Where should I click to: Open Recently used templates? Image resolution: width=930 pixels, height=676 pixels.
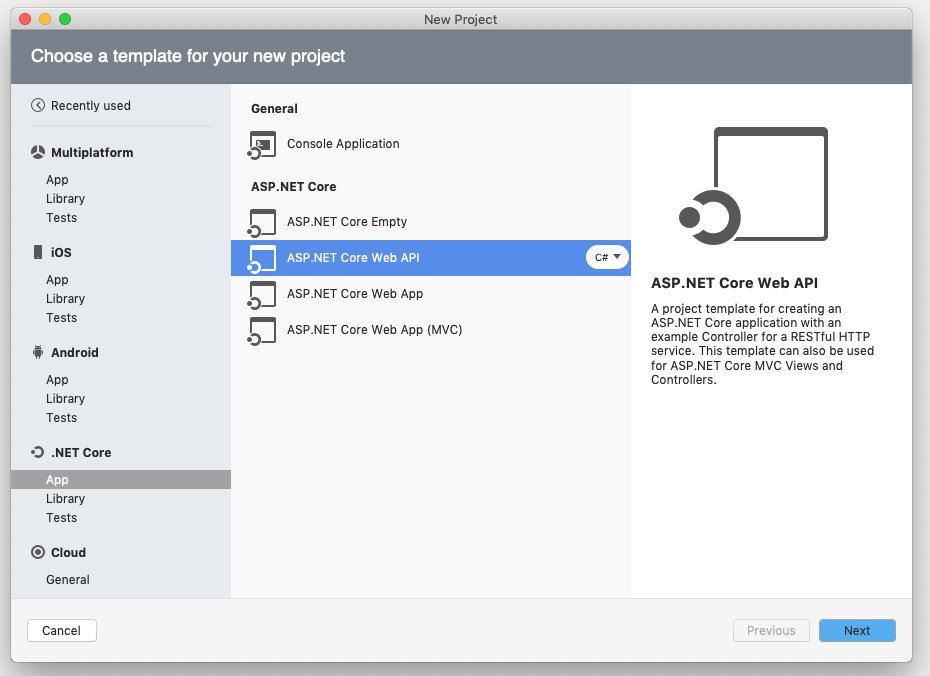(91, 106)
